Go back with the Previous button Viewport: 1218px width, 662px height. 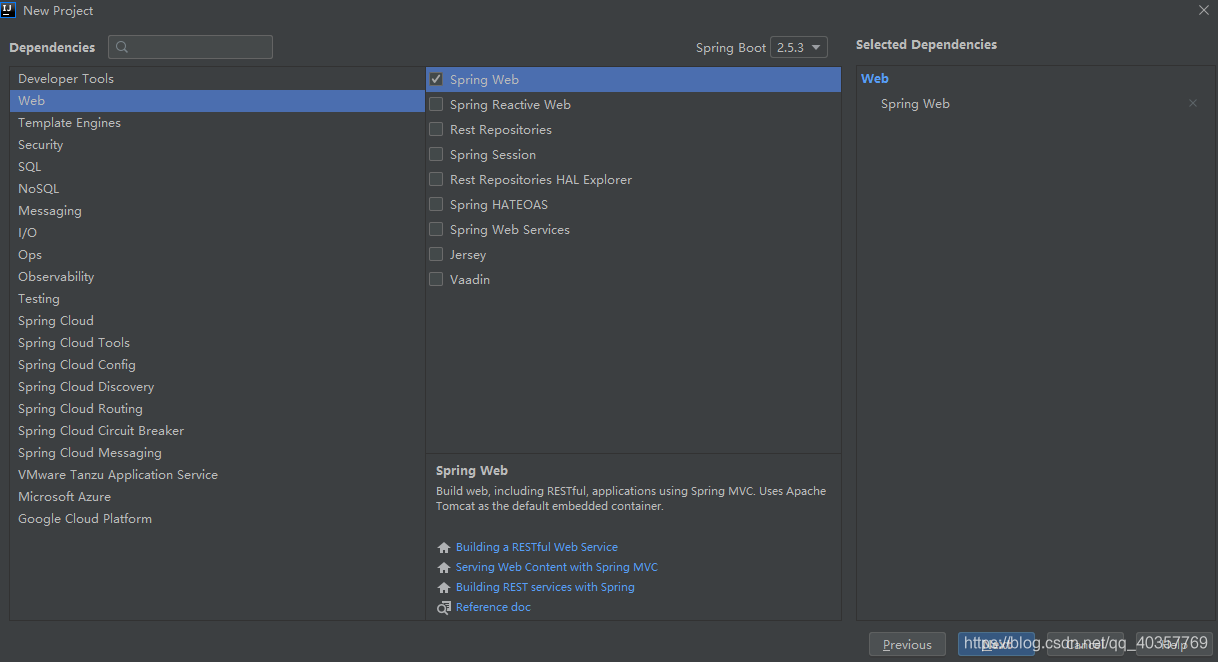pyautogui.click(x=907, y=644)
